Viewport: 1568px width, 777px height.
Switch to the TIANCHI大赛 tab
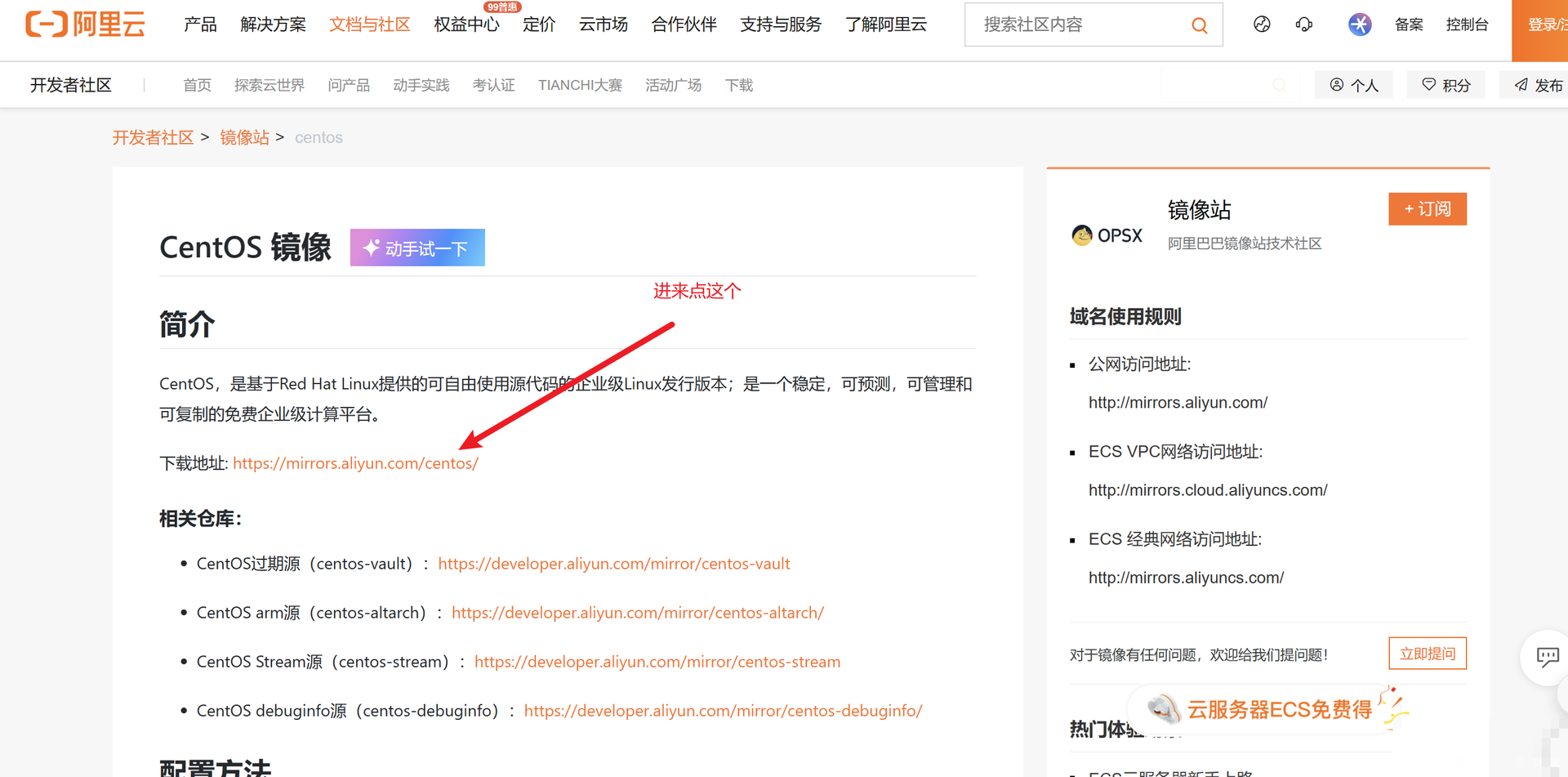[x=580, y=85]
